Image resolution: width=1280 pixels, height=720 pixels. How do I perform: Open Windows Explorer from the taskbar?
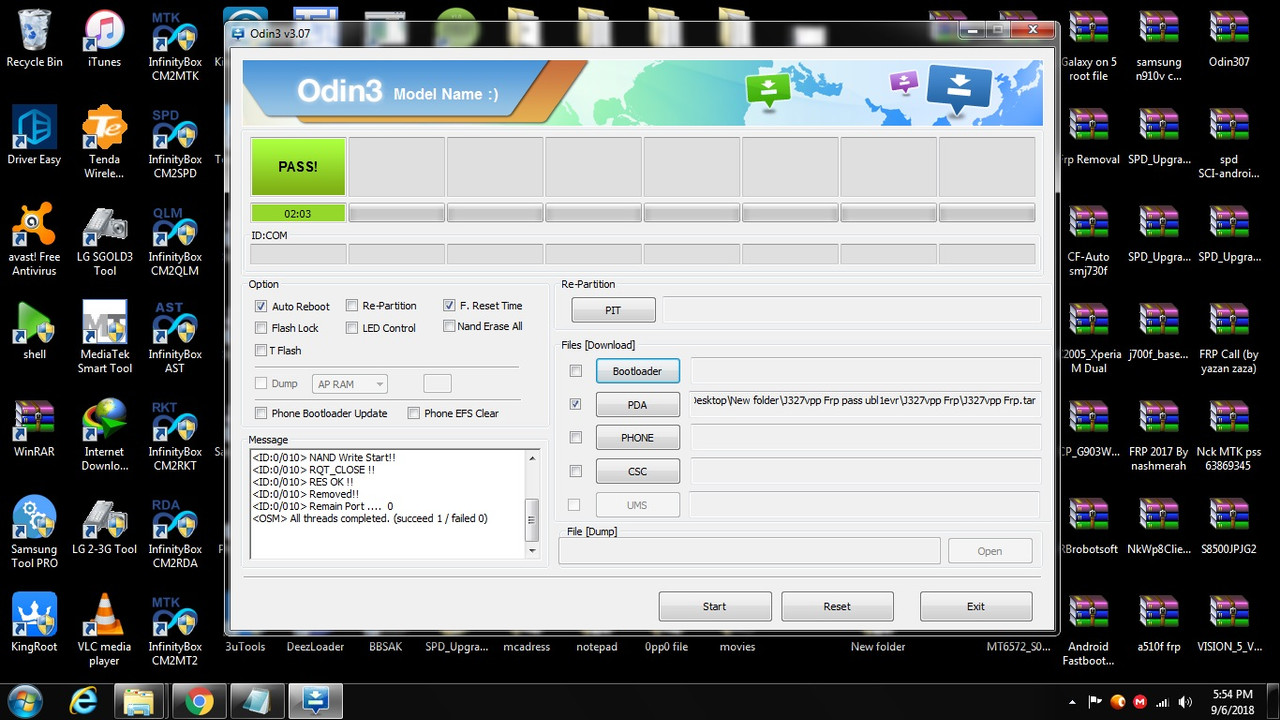click(141, 702)
